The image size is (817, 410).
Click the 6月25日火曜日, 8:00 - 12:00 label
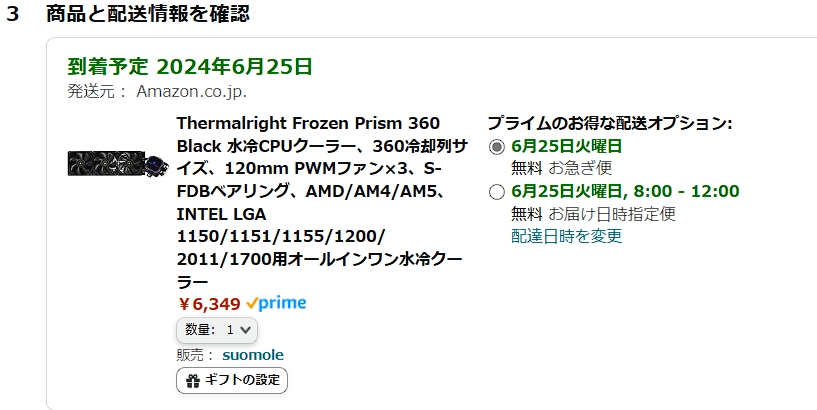click(625, 191)
